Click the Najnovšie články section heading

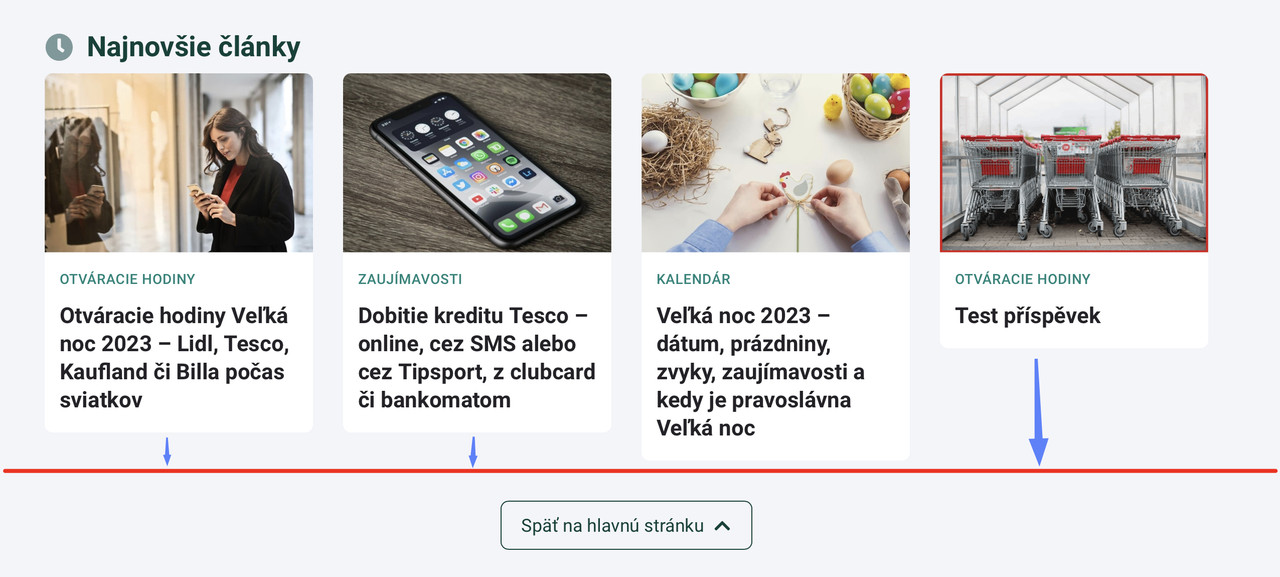coord(194,47)
